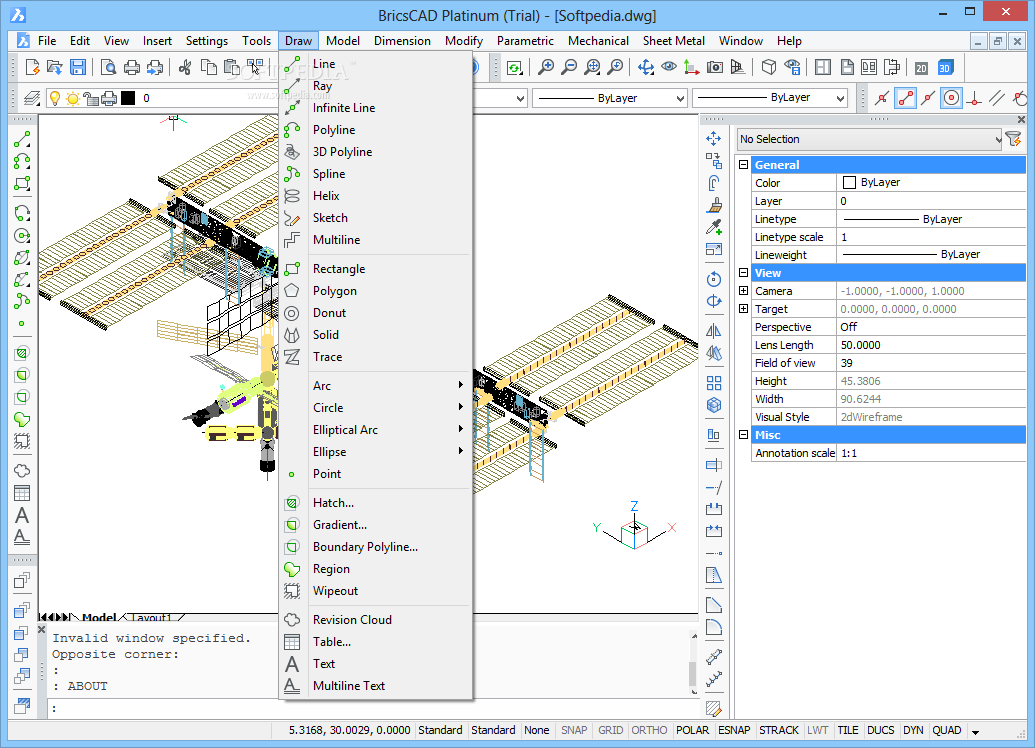The height and width of the screenshot is (748, 1035).
Task: Select the Polyline tool in left toolbar
Action: 22,161
